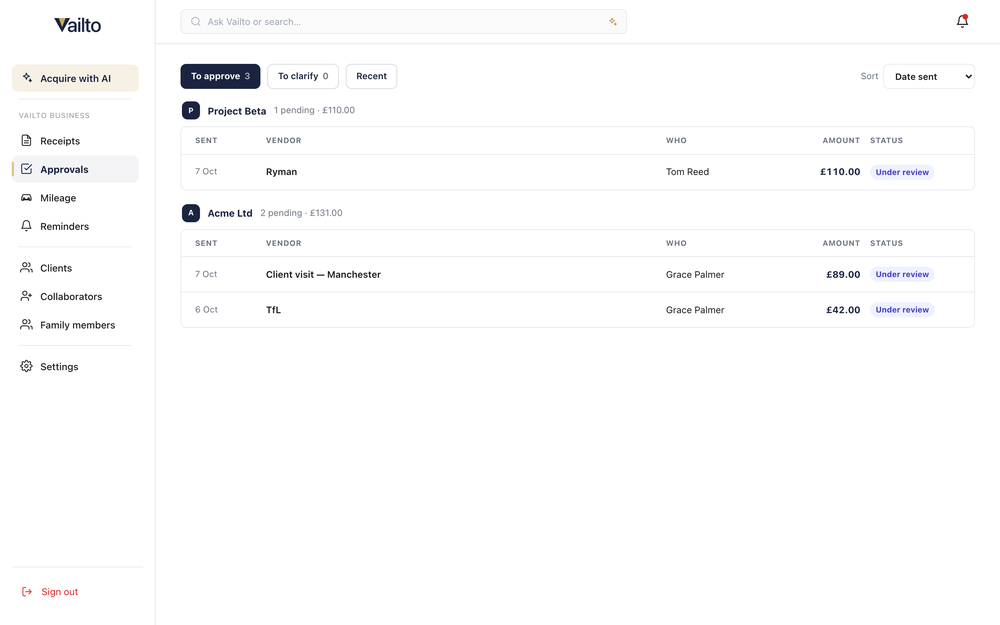Open the Acme Ltd group heading
Image resolution: width=1000 pixels, height=625 pixels.
230,213
